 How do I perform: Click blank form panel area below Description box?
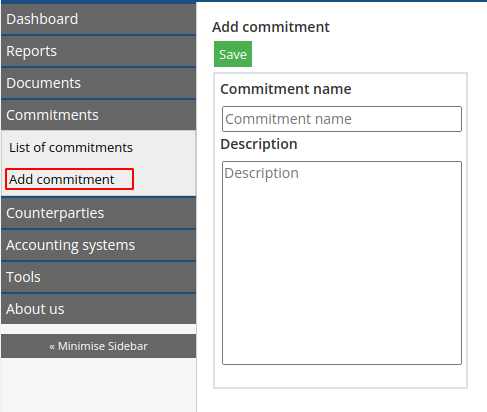pyautogui.click(x=340, y=376)
